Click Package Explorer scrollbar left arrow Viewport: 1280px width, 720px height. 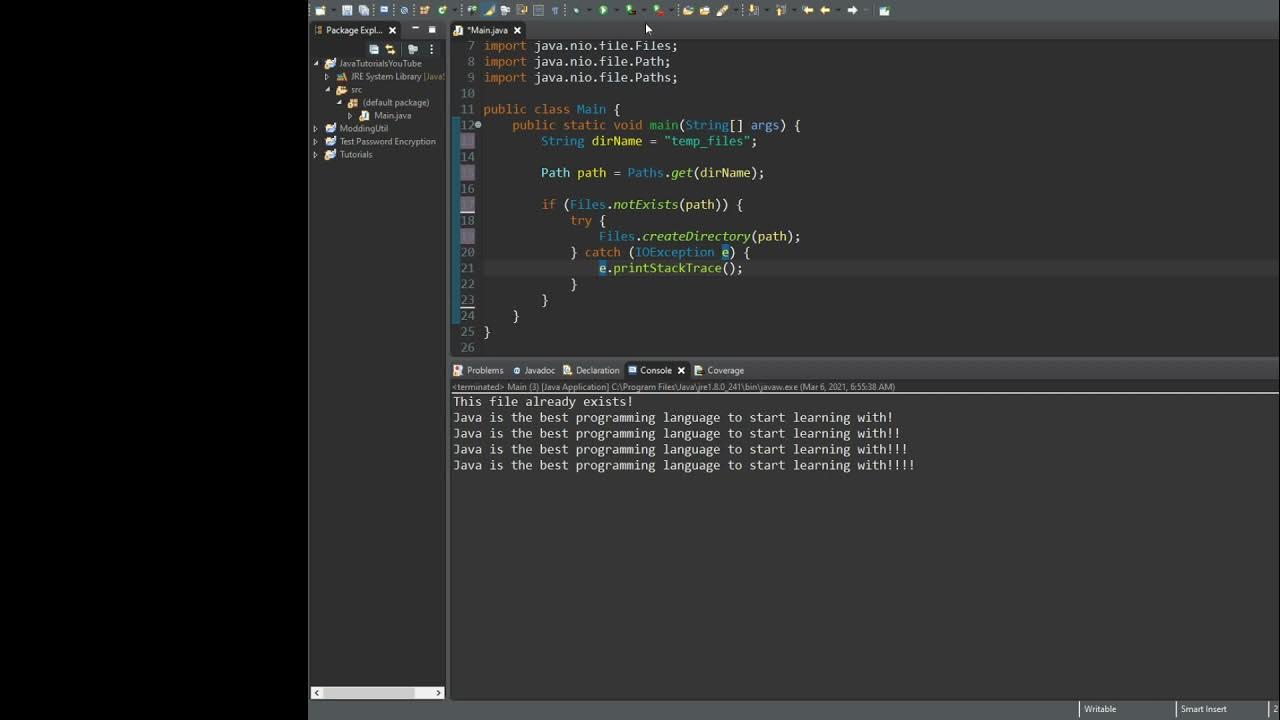click(317, 692)
